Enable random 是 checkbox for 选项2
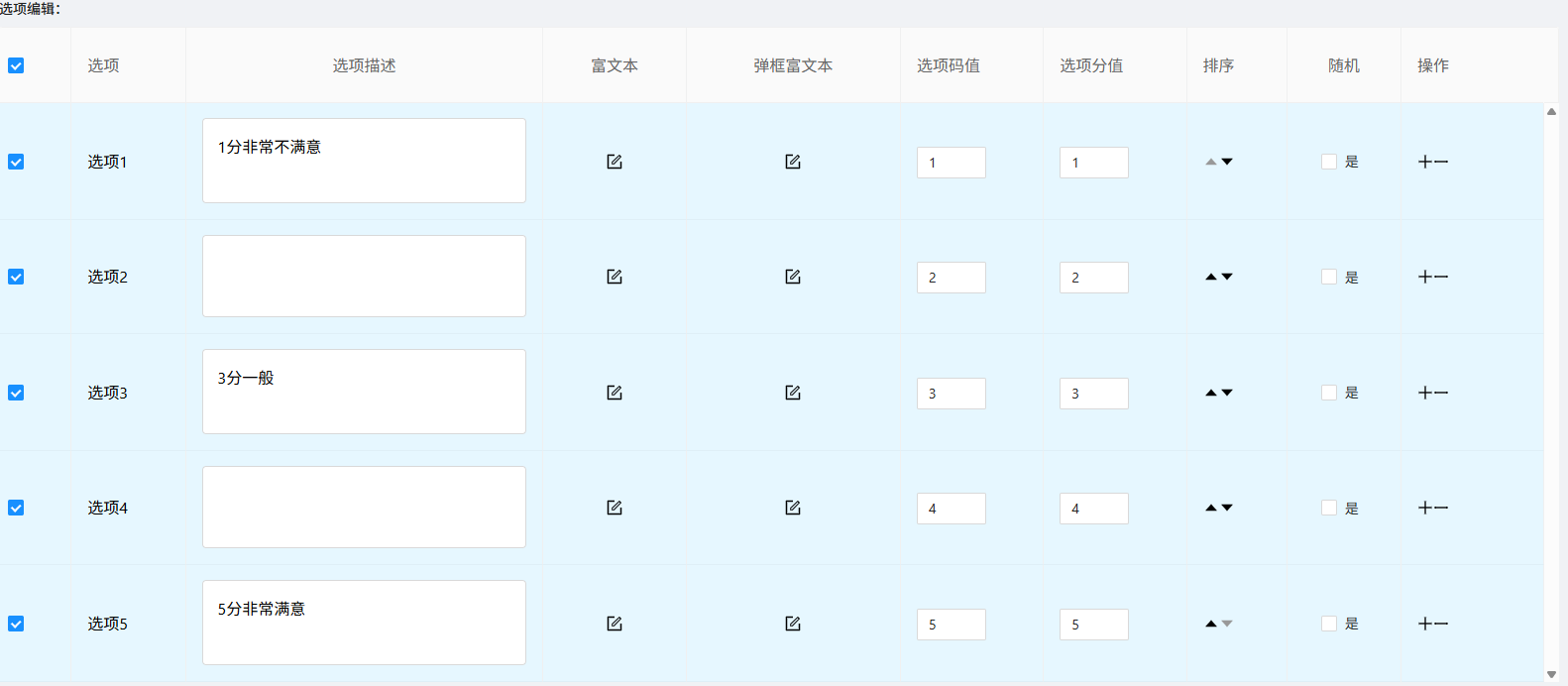Screen dimensions: 1568x686 click(x=1329, y=277)
